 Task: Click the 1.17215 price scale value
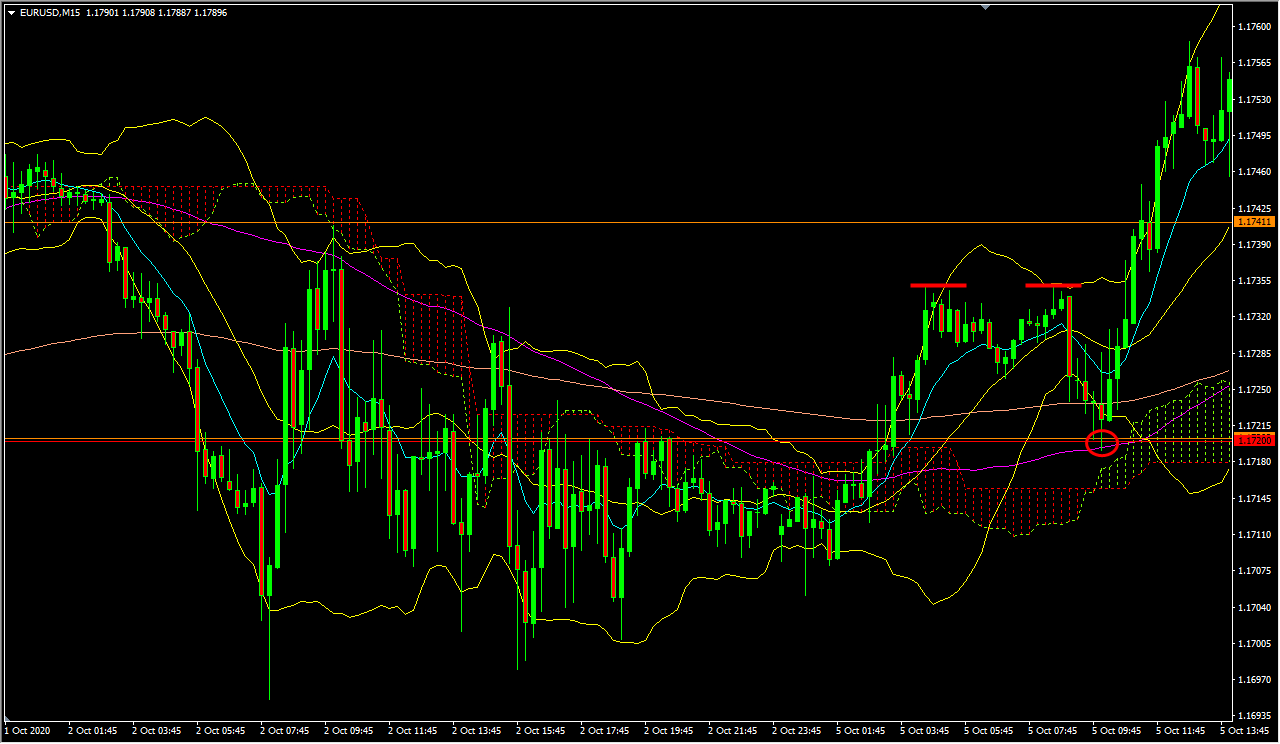pyautogui.click(x=1254, y=425)
